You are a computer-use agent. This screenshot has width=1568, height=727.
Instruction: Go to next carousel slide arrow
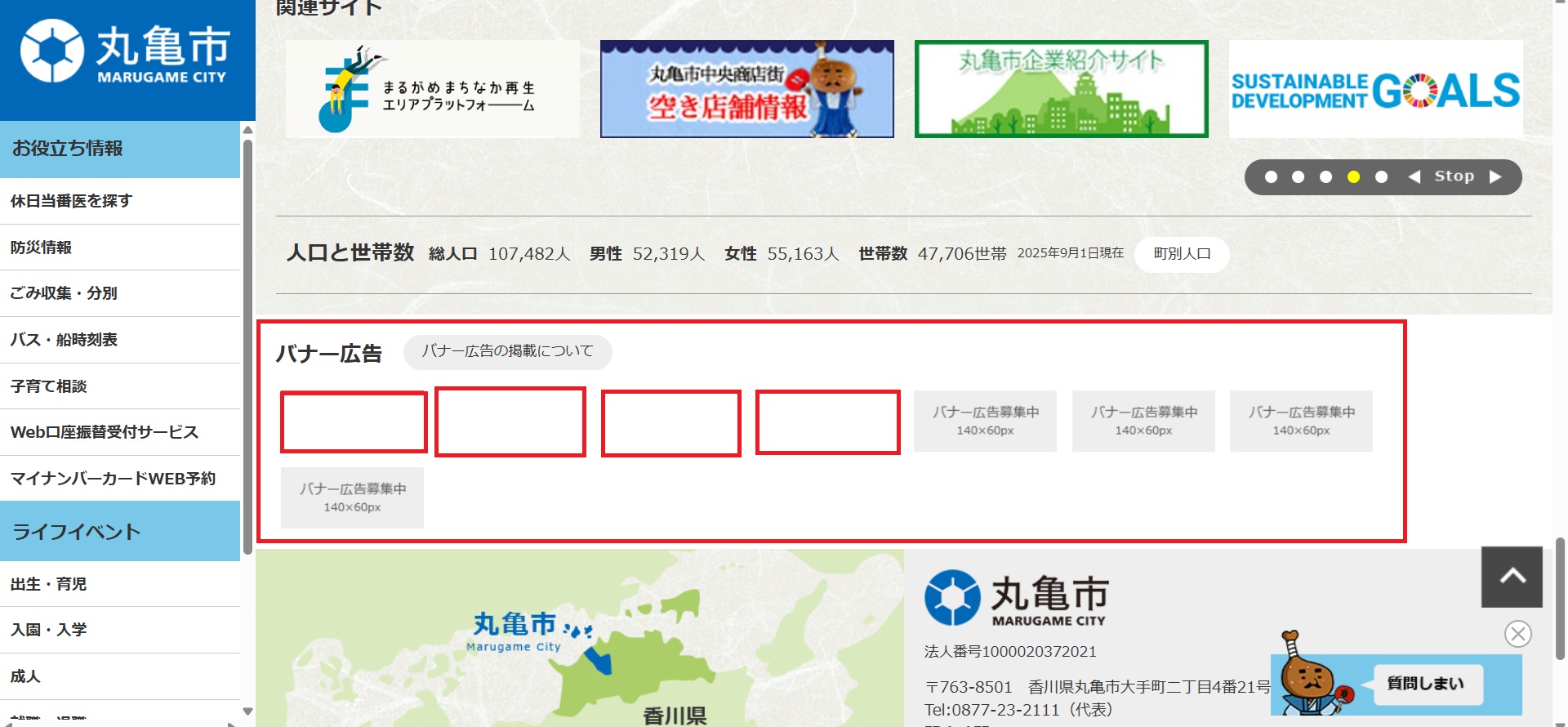(x=1495, y=176)
